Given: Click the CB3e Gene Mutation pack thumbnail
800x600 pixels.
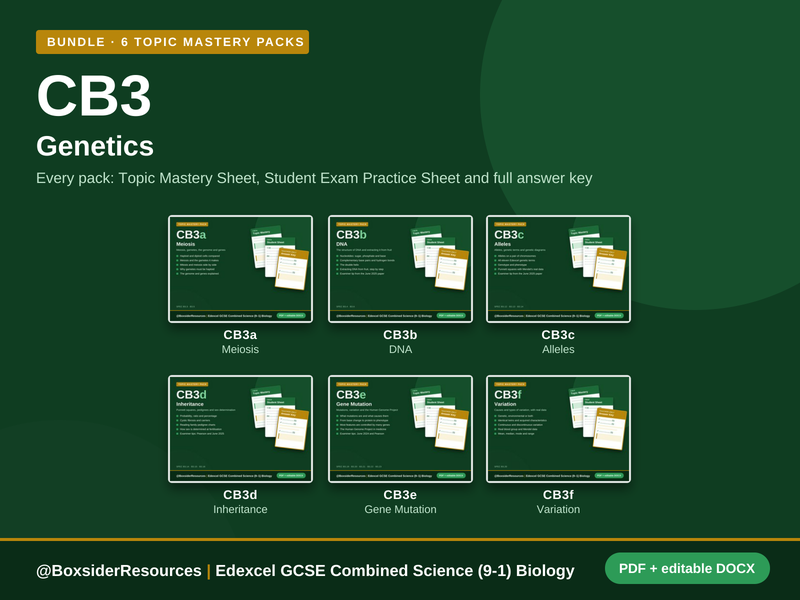Looking at the screenshot, I should click(401, 429).
